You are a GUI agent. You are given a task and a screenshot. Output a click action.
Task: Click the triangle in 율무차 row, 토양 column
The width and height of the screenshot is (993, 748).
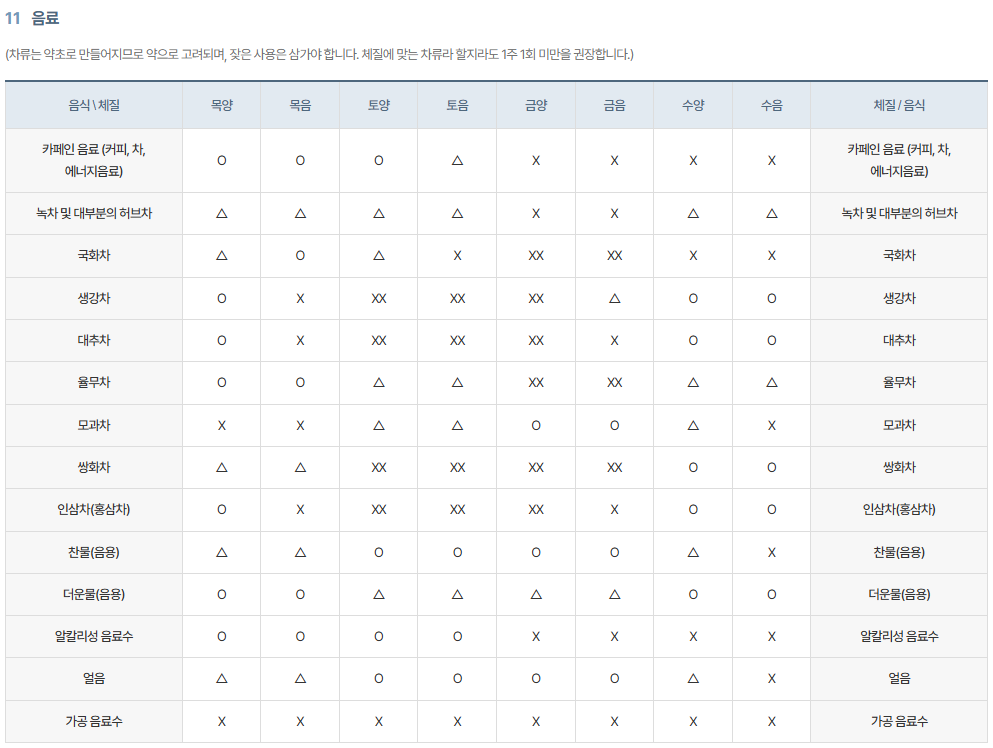(379, 383)
